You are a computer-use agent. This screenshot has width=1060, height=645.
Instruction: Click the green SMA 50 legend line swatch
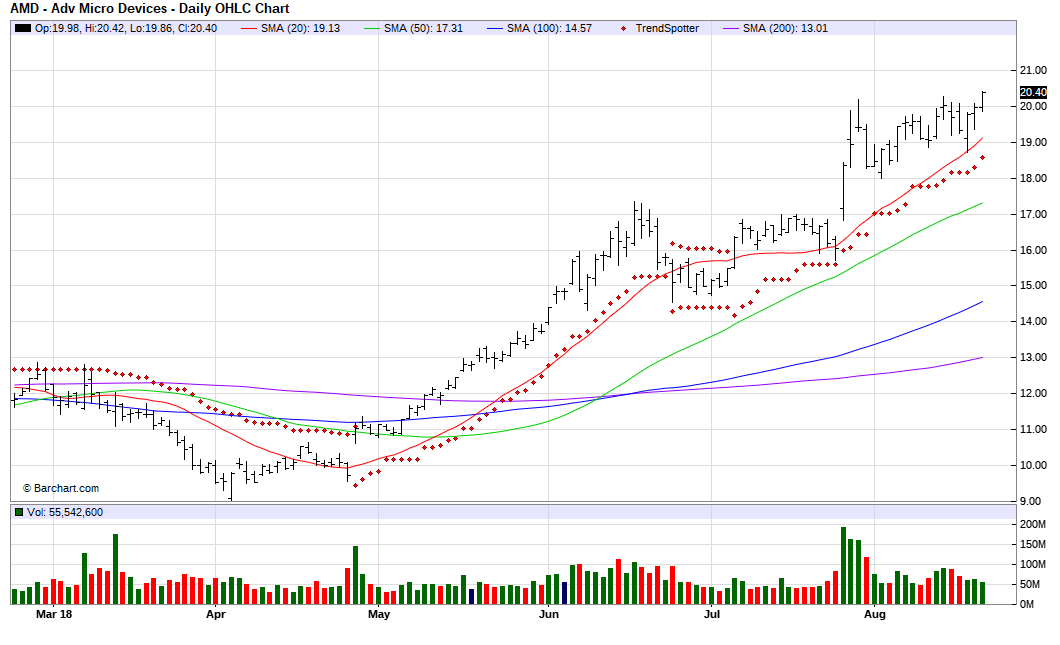point(372,28)
